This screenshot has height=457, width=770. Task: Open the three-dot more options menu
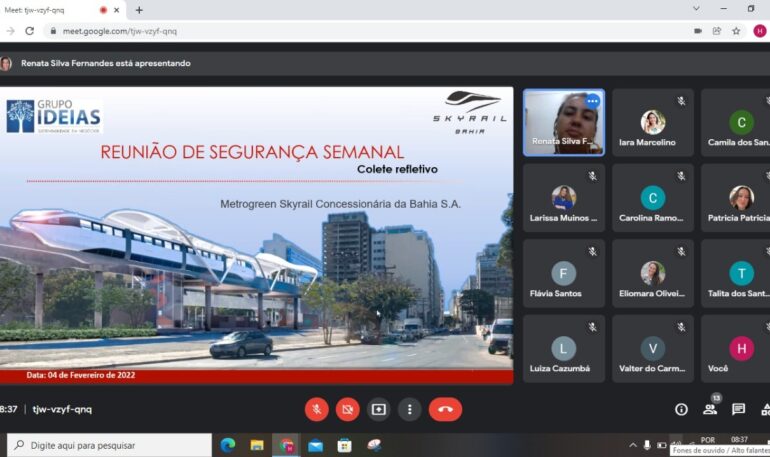click(409, 409)
